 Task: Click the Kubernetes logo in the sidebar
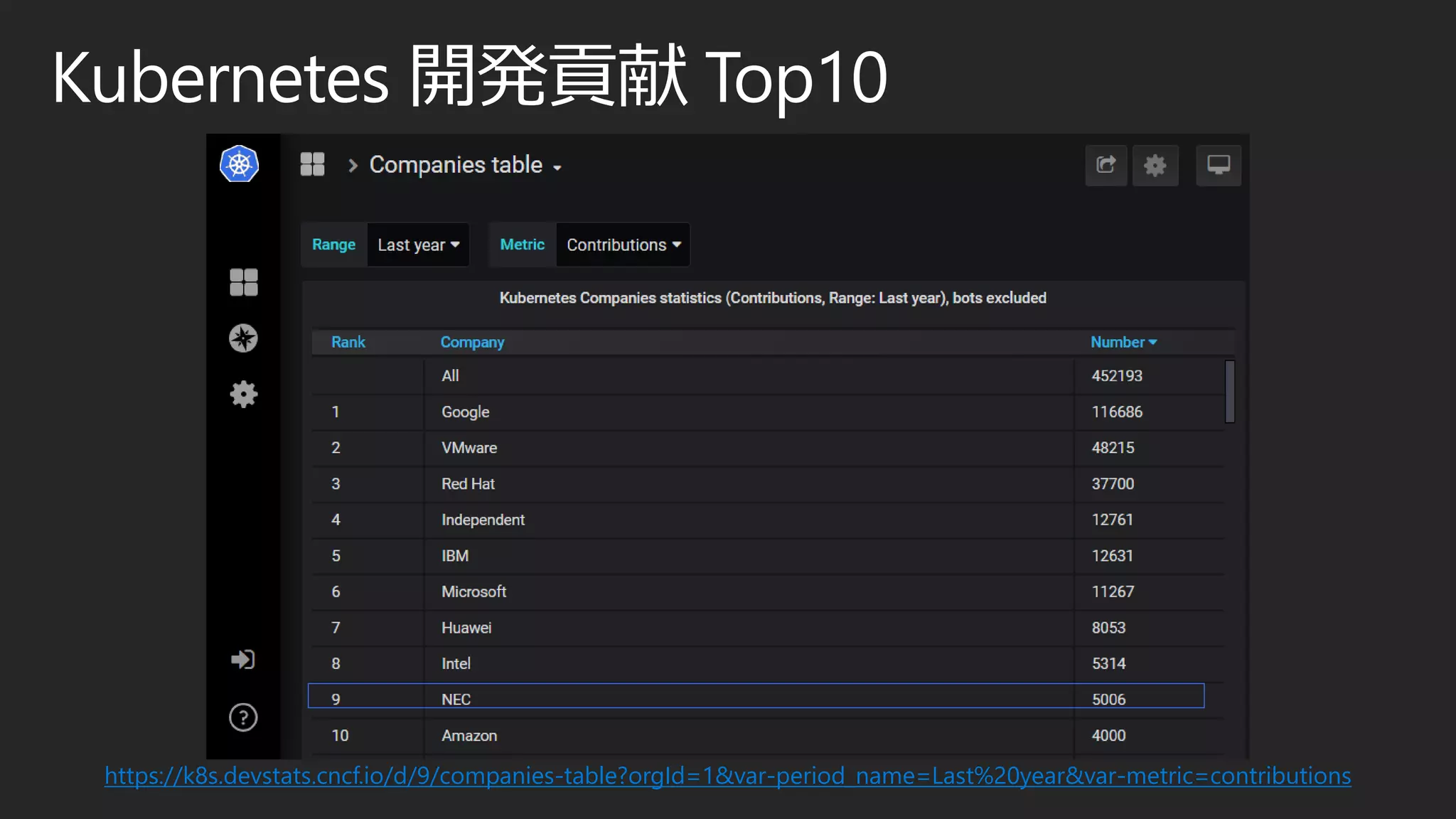[239, 164]
